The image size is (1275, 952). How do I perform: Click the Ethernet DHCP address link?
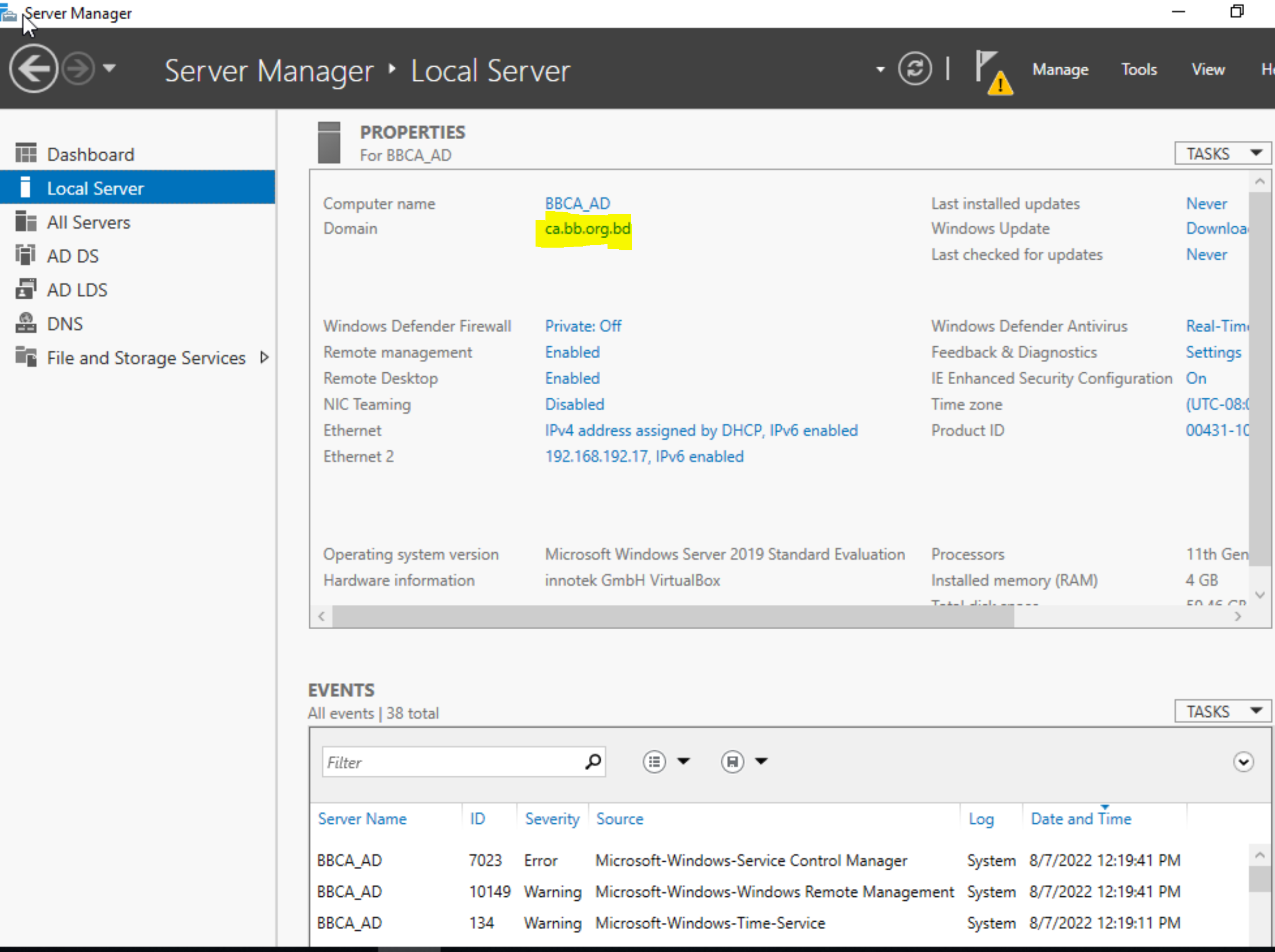[701, 431]
